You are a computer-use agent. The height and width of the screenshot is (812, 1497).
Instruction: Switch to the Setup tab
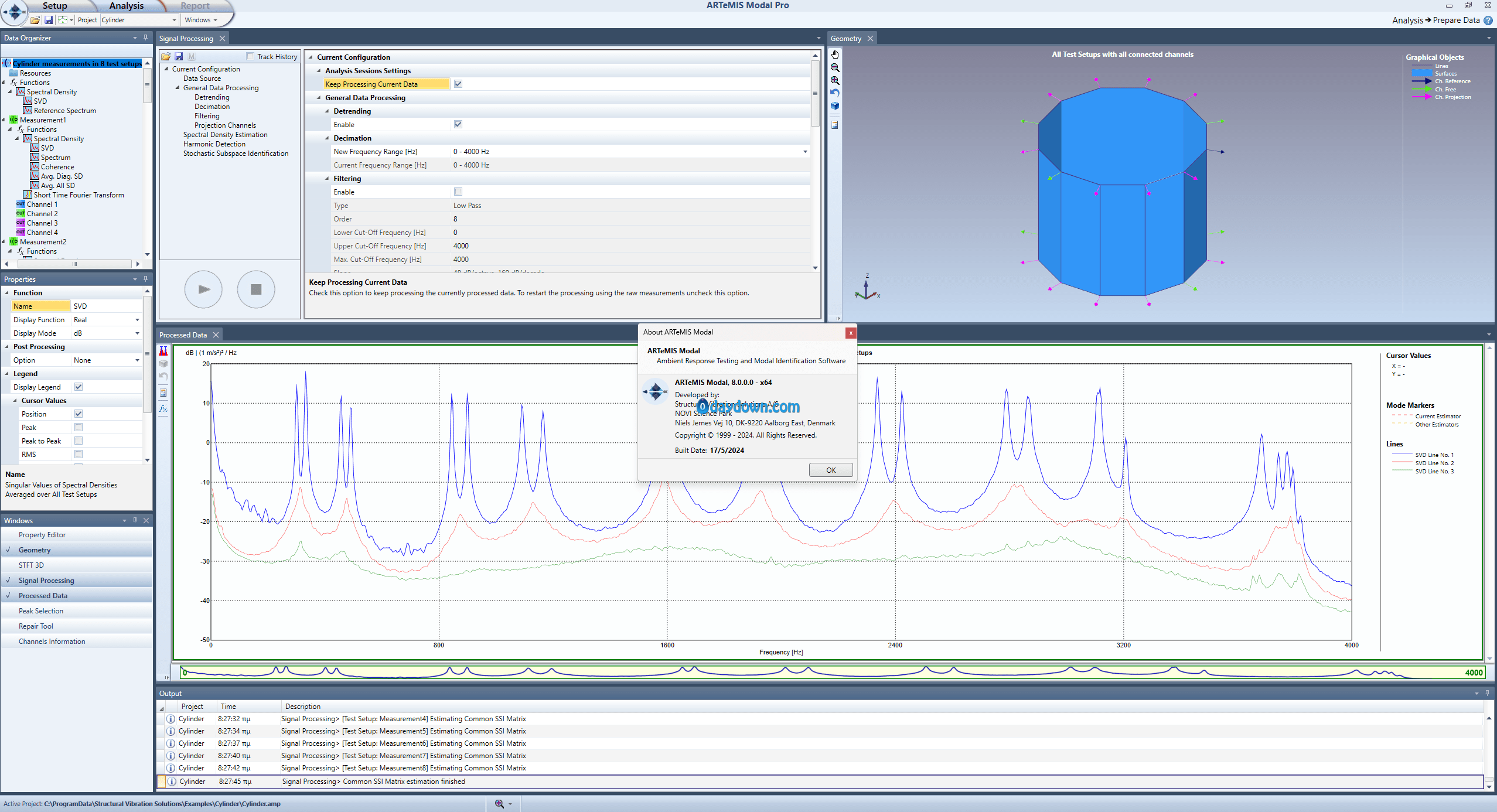pyautogui.click(x=54, y=6)
